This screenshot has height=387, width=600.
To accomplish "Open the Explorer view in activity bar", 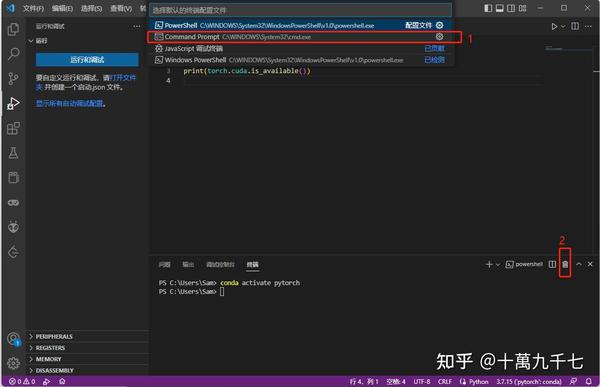I will (13, 29).
